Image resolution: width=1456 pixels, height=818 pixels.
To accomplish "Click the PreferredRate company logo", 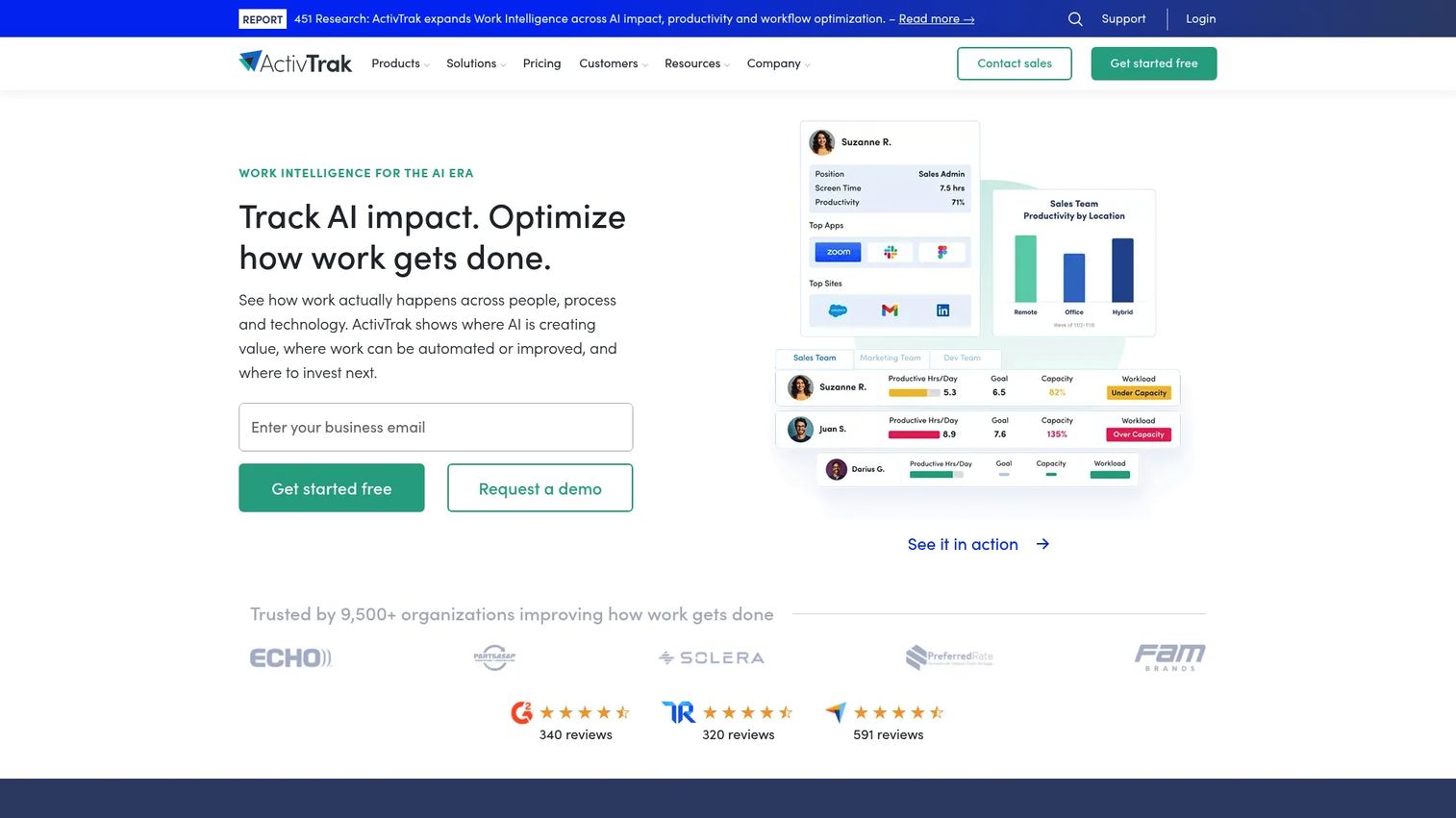I will pos(949,657).
